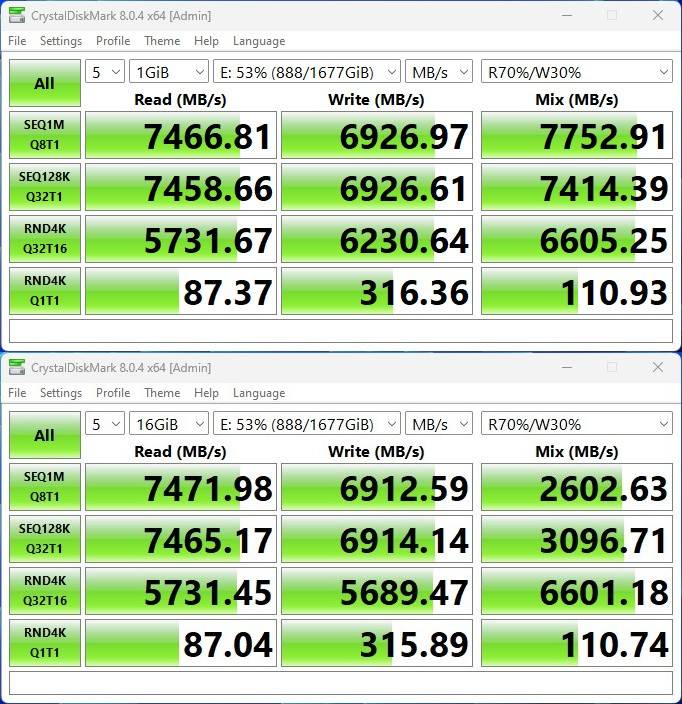
Task: Open File menu in bottom window
Action: pyautogui.click(x=17, y=393)
